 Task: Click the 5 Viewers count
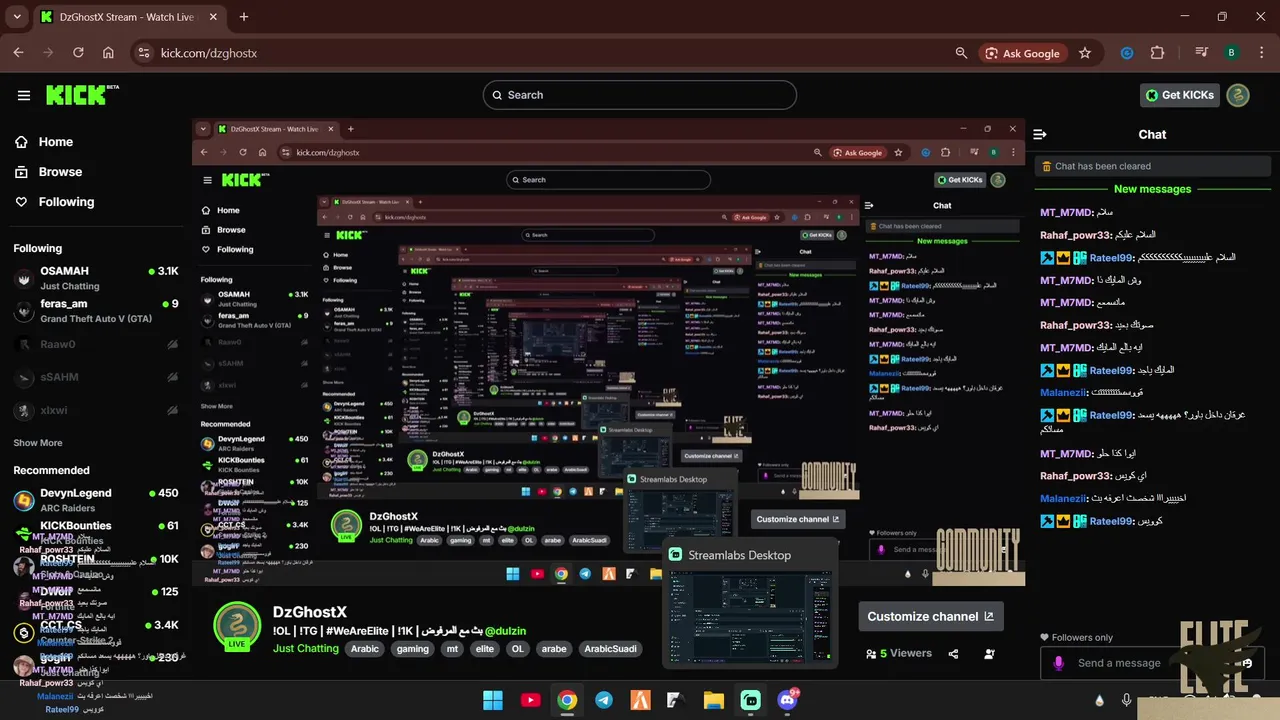(x=899, y=654)
